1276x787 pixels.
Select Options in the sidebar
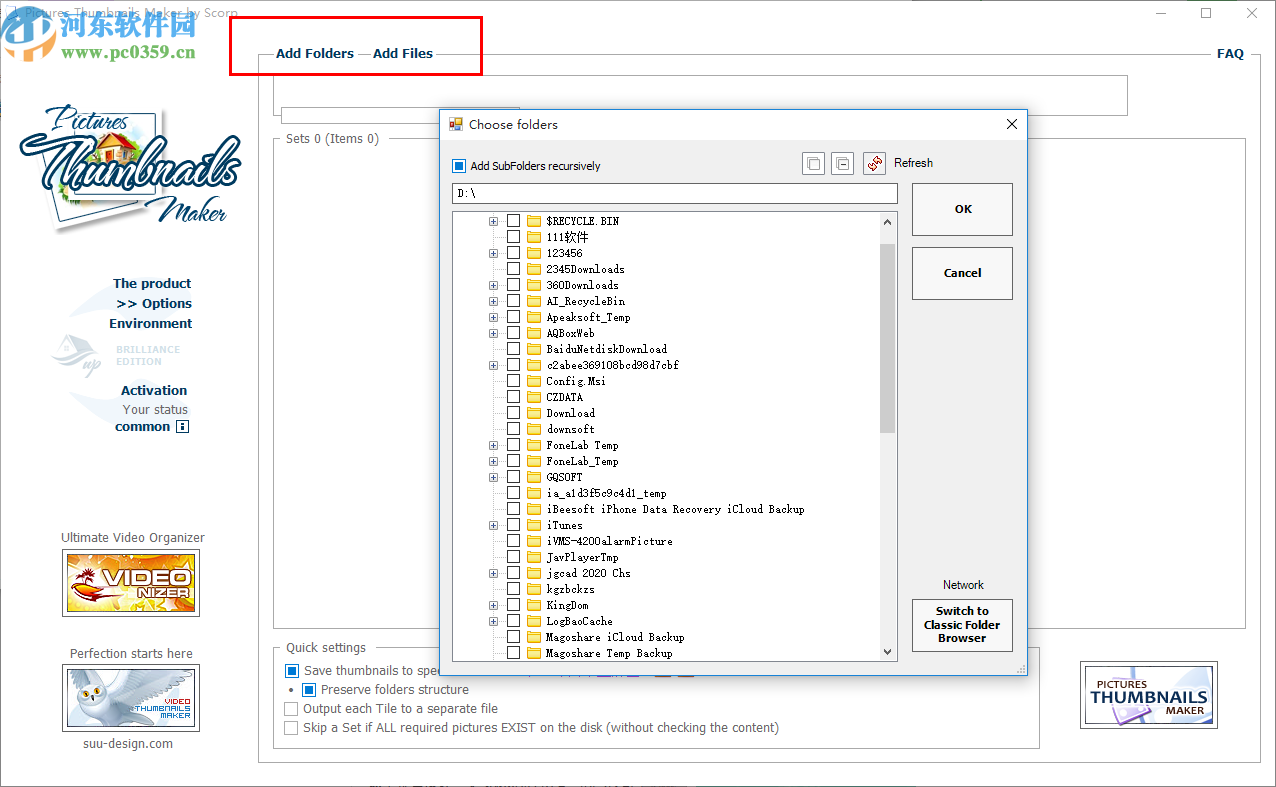[x=154, y=304]
